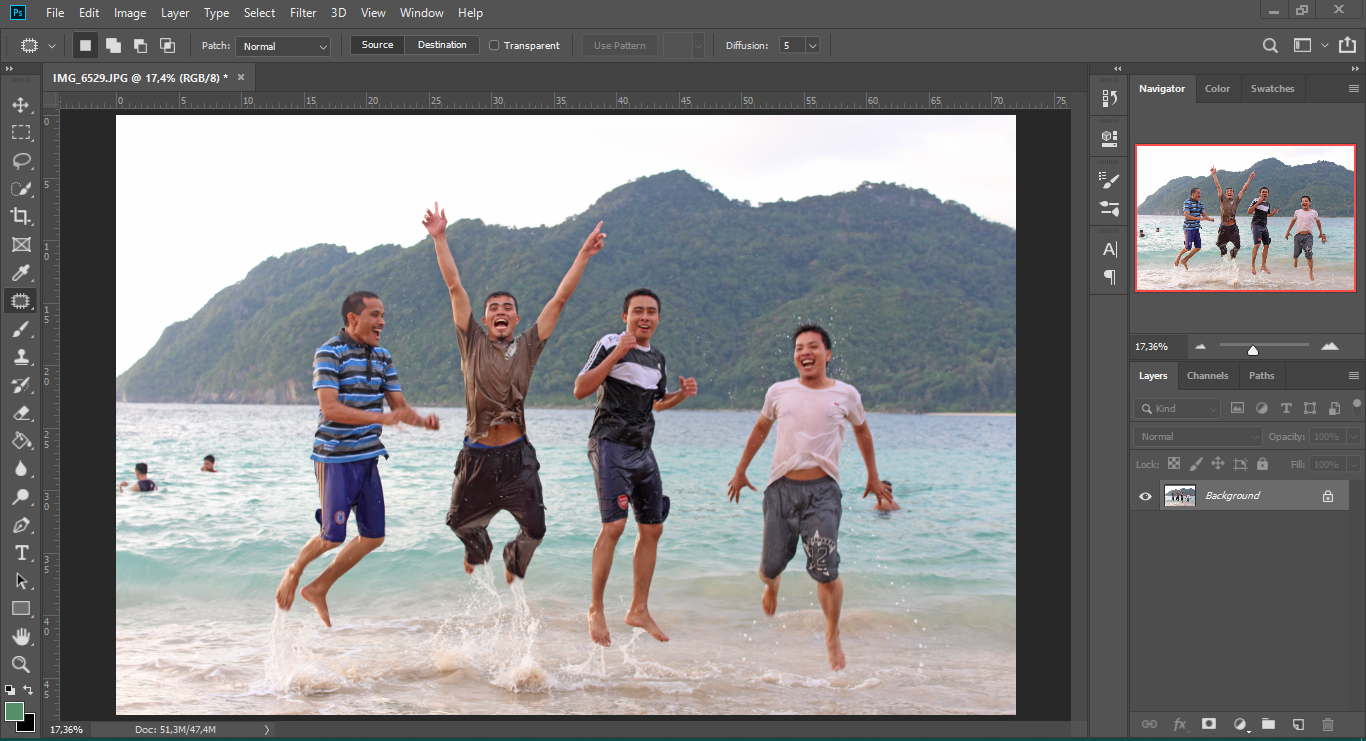Select the Zoom tool
Image resolution: width=1366 pixels, height=741 pixels.
[20, 664]
